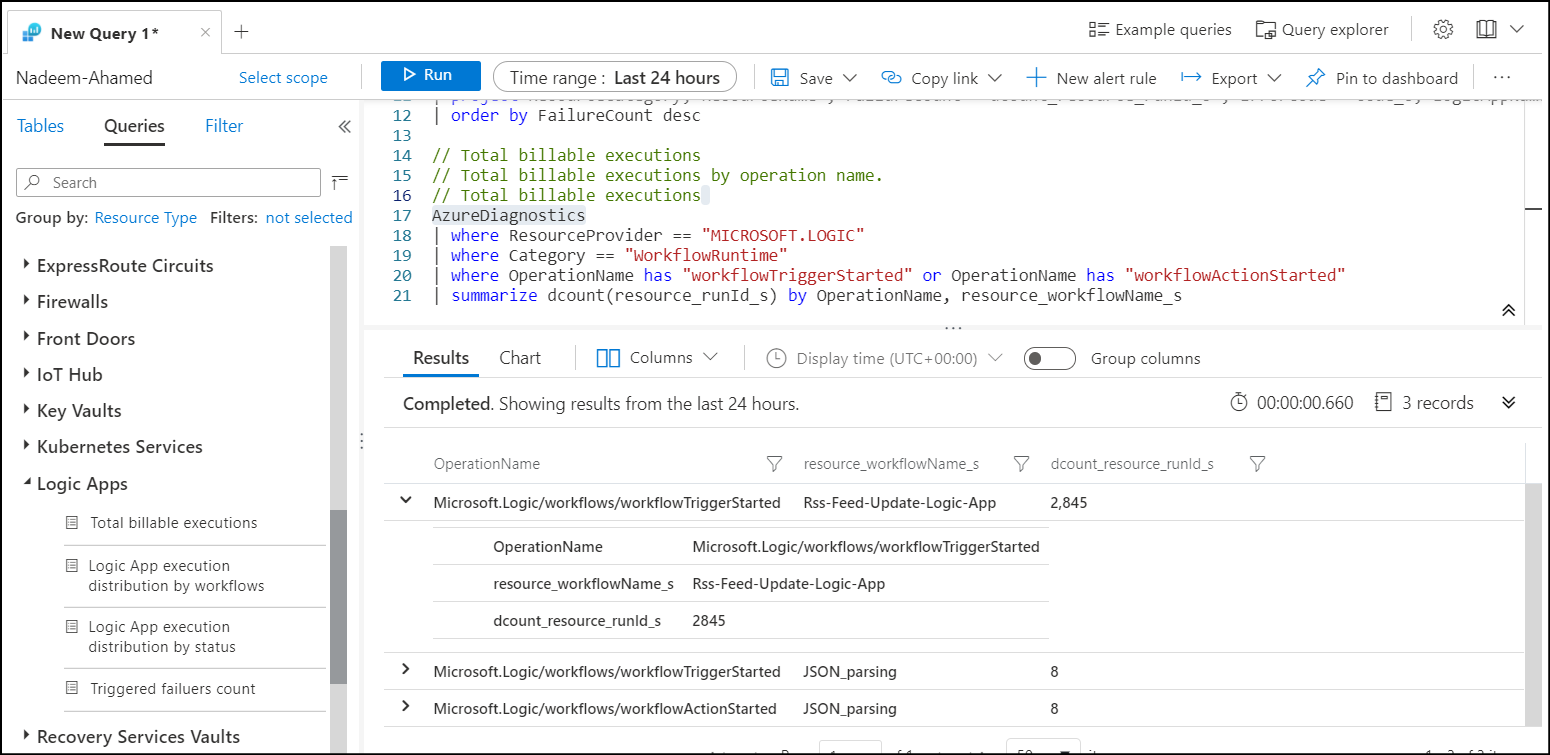Collapse the left sidebar panel
The height and width of the screenshot is (755, 1550).
coord(344,127)
